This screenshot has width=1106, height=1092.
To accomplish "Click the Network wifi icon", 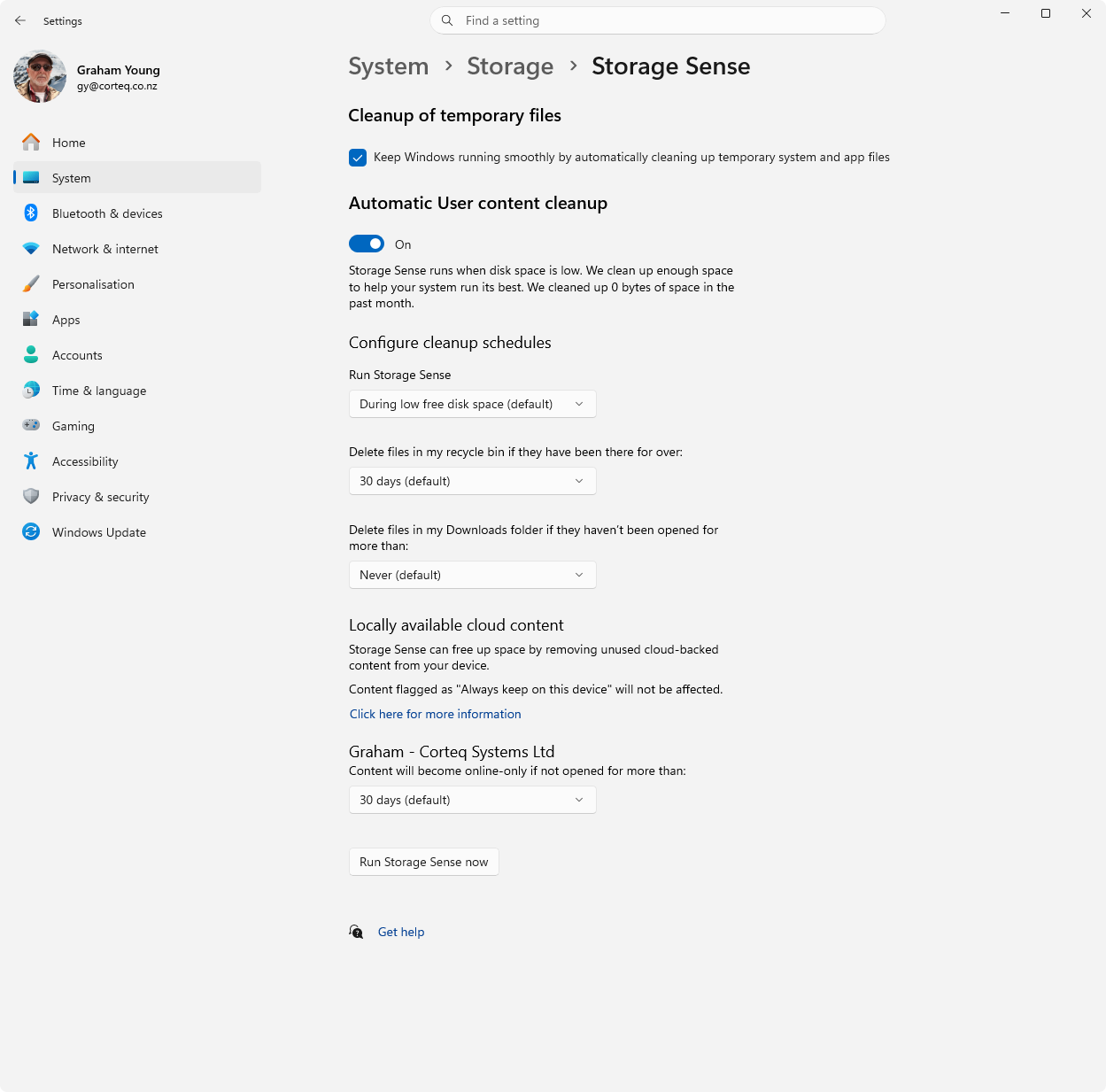I will click(x=31, y=249).
